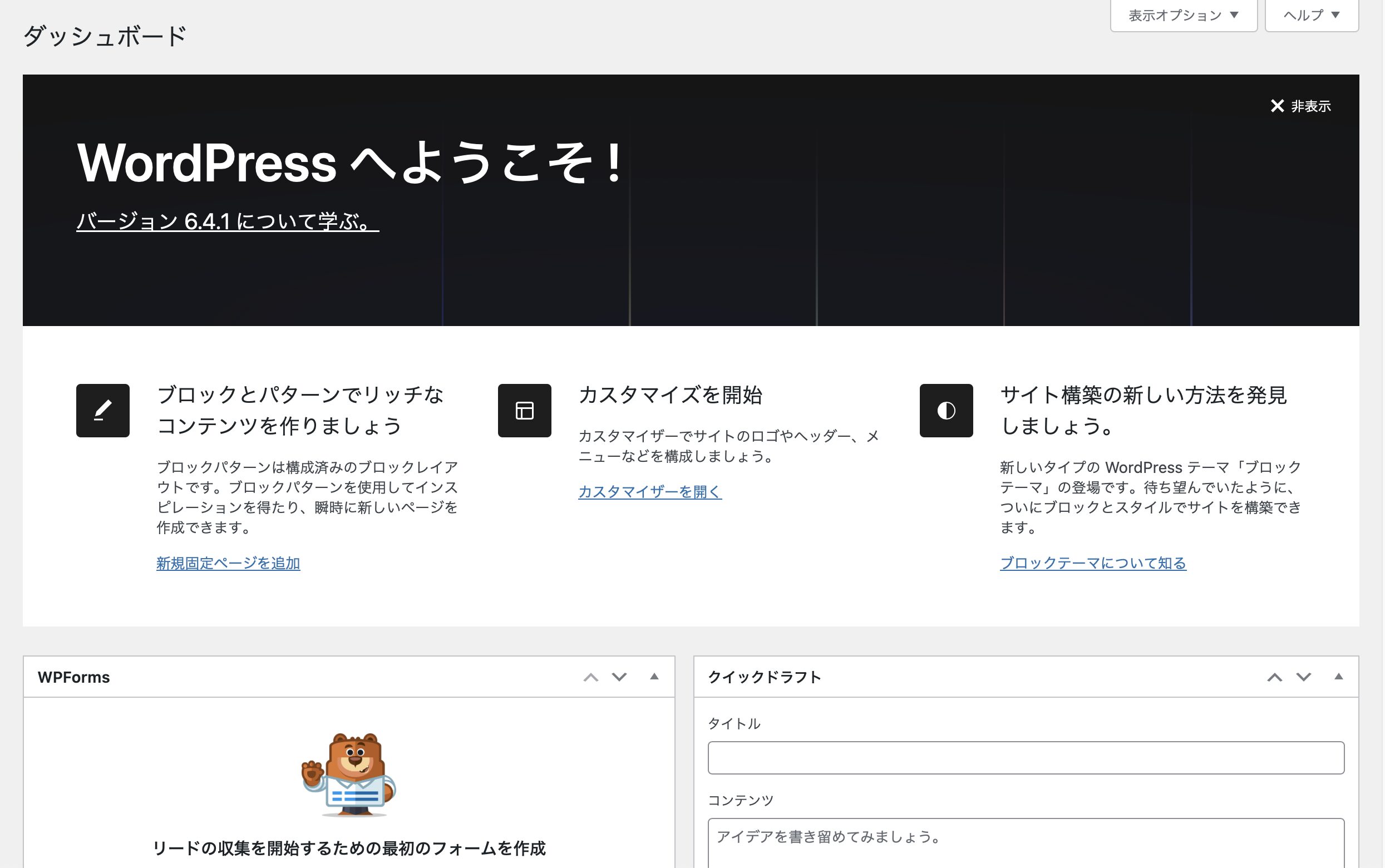Move the WPForms widget down
The image size is (1385, 868).
pyautogui.click(x=619, y=677)
